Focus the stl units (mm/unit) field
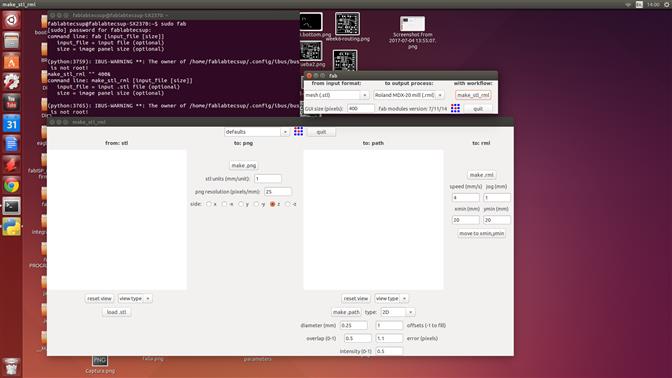 (x=268, y=179)
